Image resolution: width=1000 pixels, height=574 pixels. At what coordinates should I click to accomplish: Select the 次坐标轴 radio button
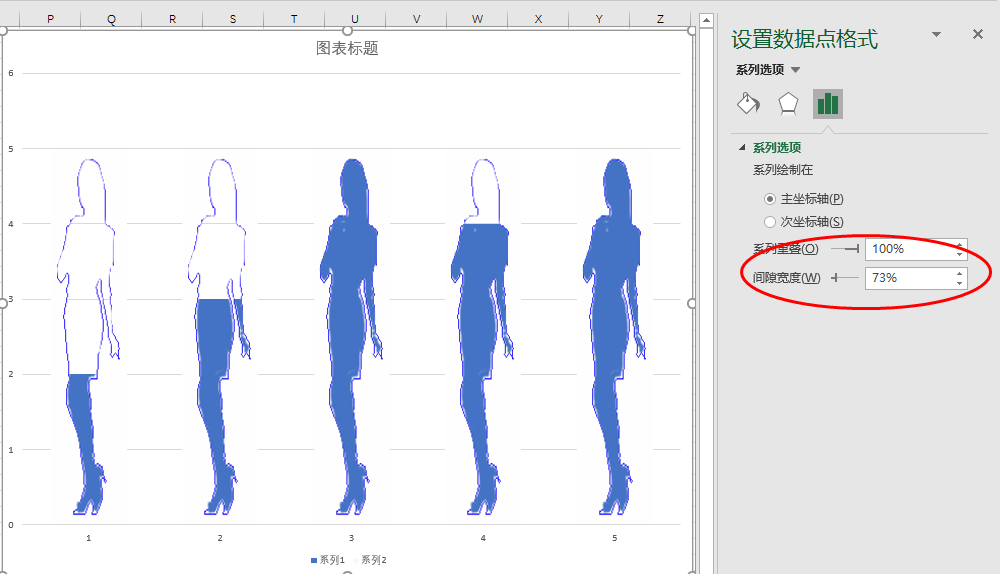[770, 222]
